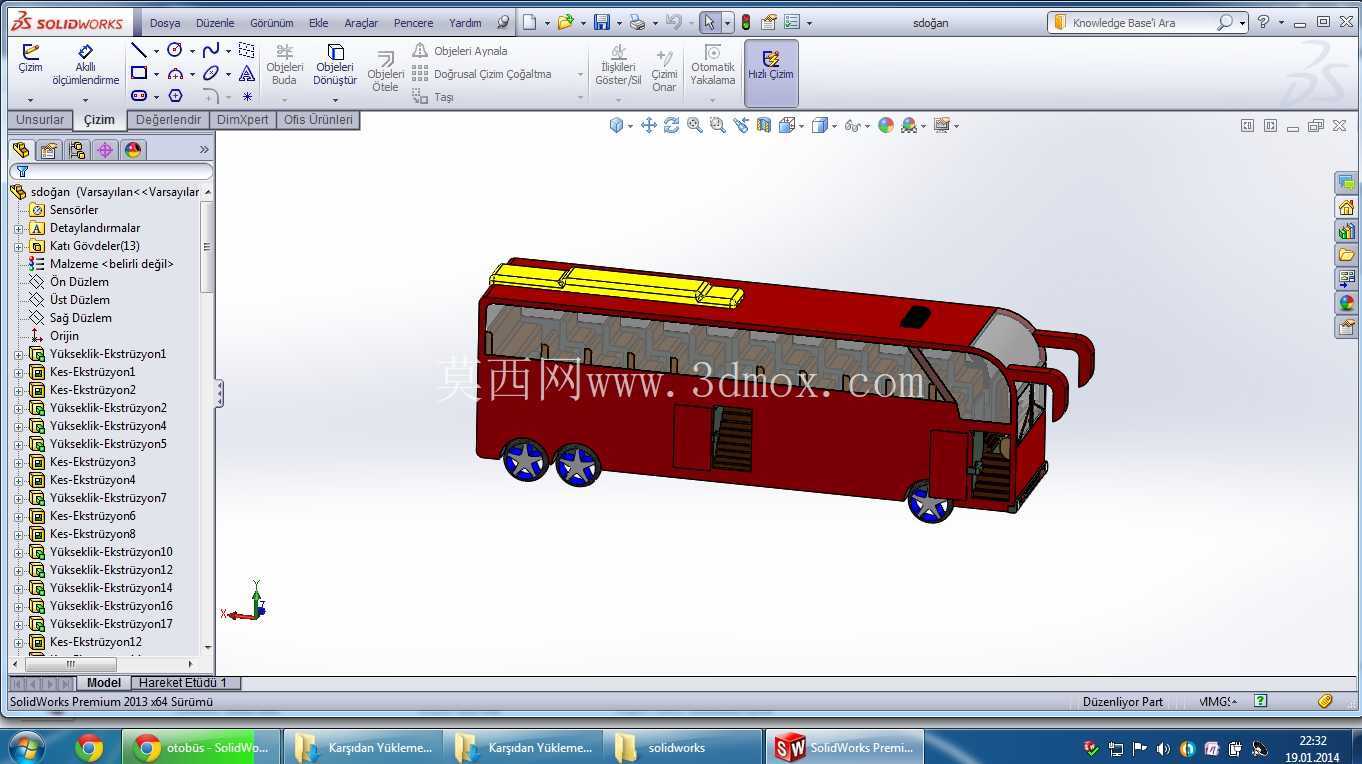Click Doğrusal Çizim Çoğaltma pattern button
Screen dimensions: 1362x764
click(x=482, y=74)
